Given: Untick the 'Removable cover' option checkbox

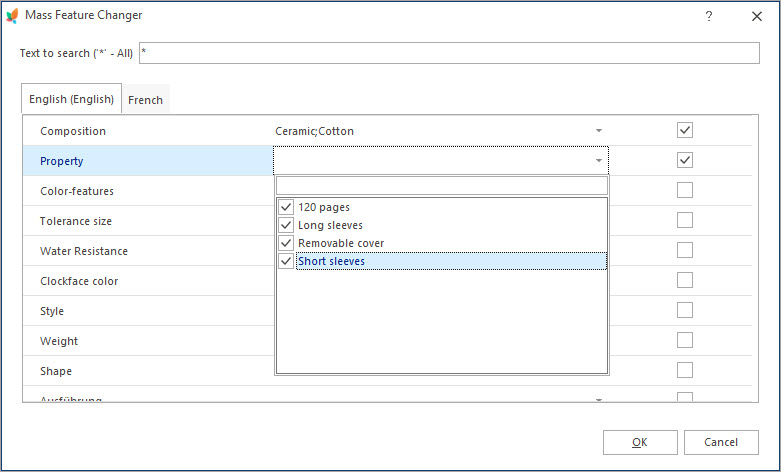Looking at the screenshot, I should click(x=286, y=243).
